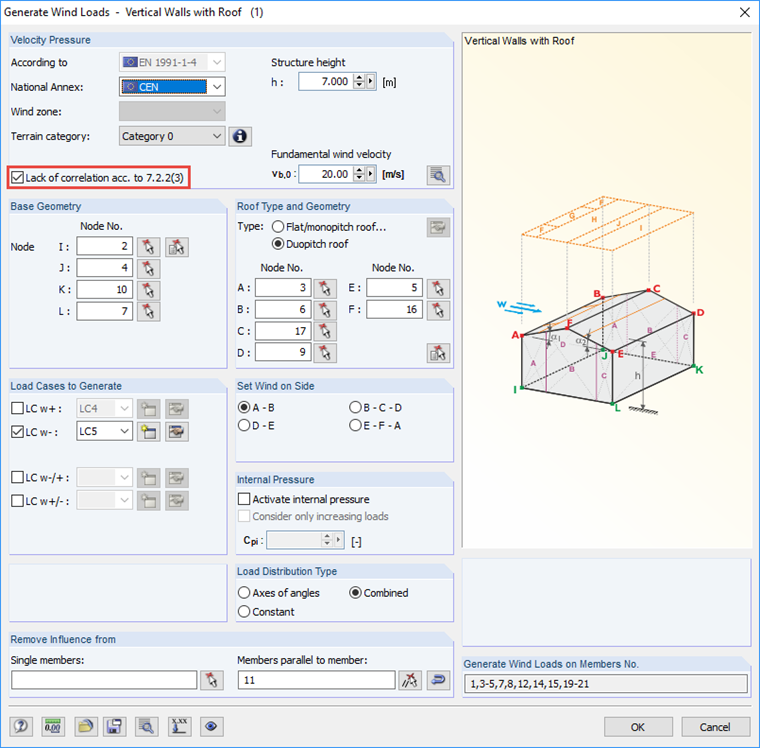
Task: Pick node I graphically
Action: click(x=148, y=247)
